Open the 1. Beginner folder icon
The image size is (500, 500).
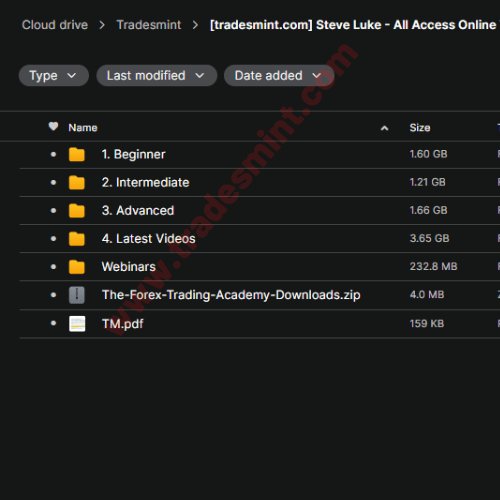77,154
